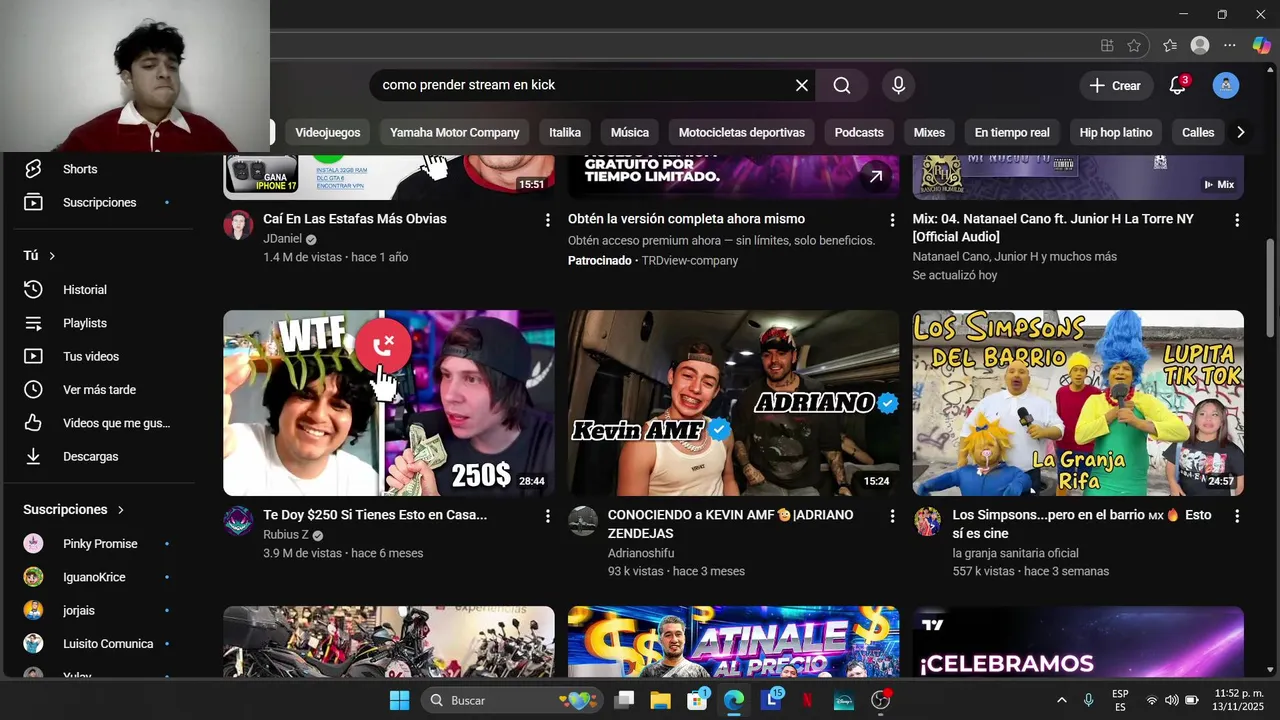Show hidden system tray icons
The image size is (1280, 720).
[1061, 700]
